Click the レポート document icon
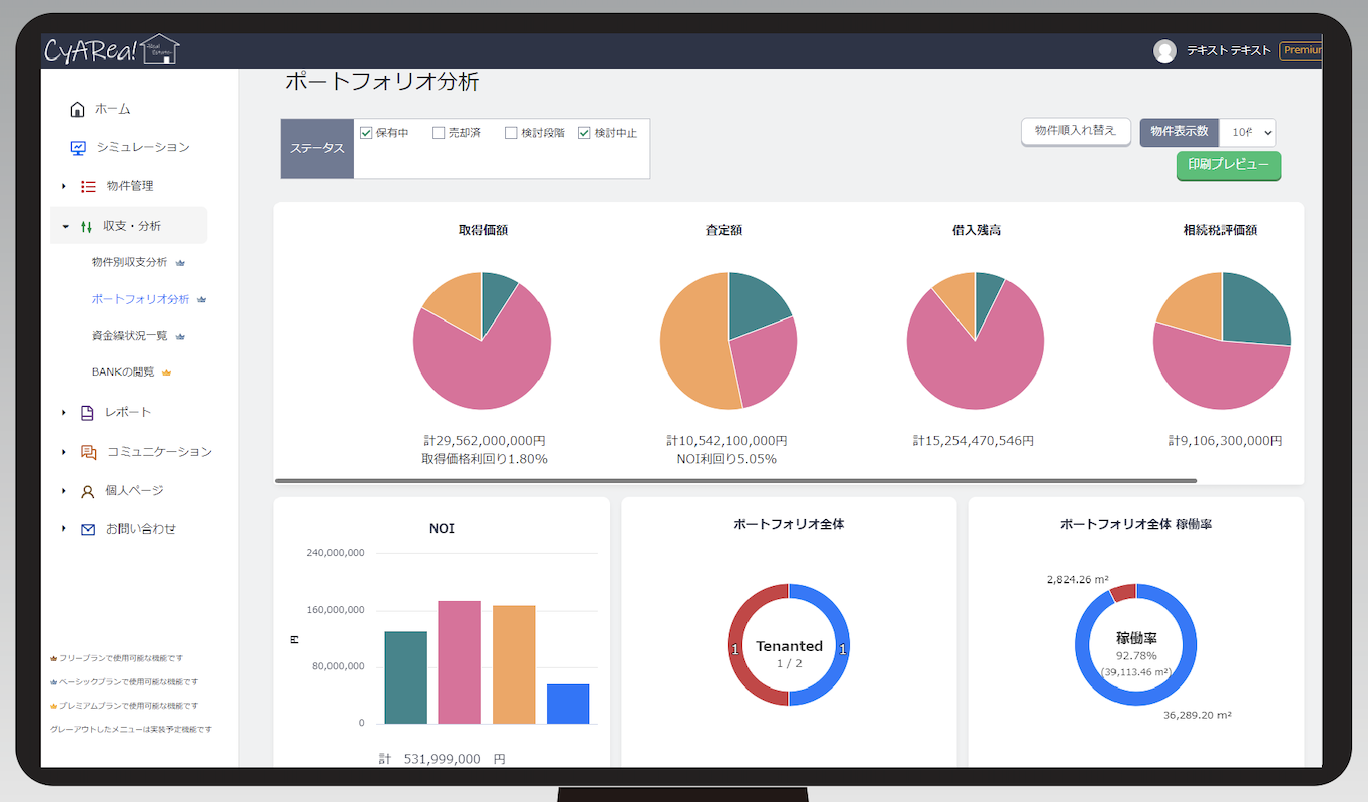1368x802 pixels. point(87,413)
